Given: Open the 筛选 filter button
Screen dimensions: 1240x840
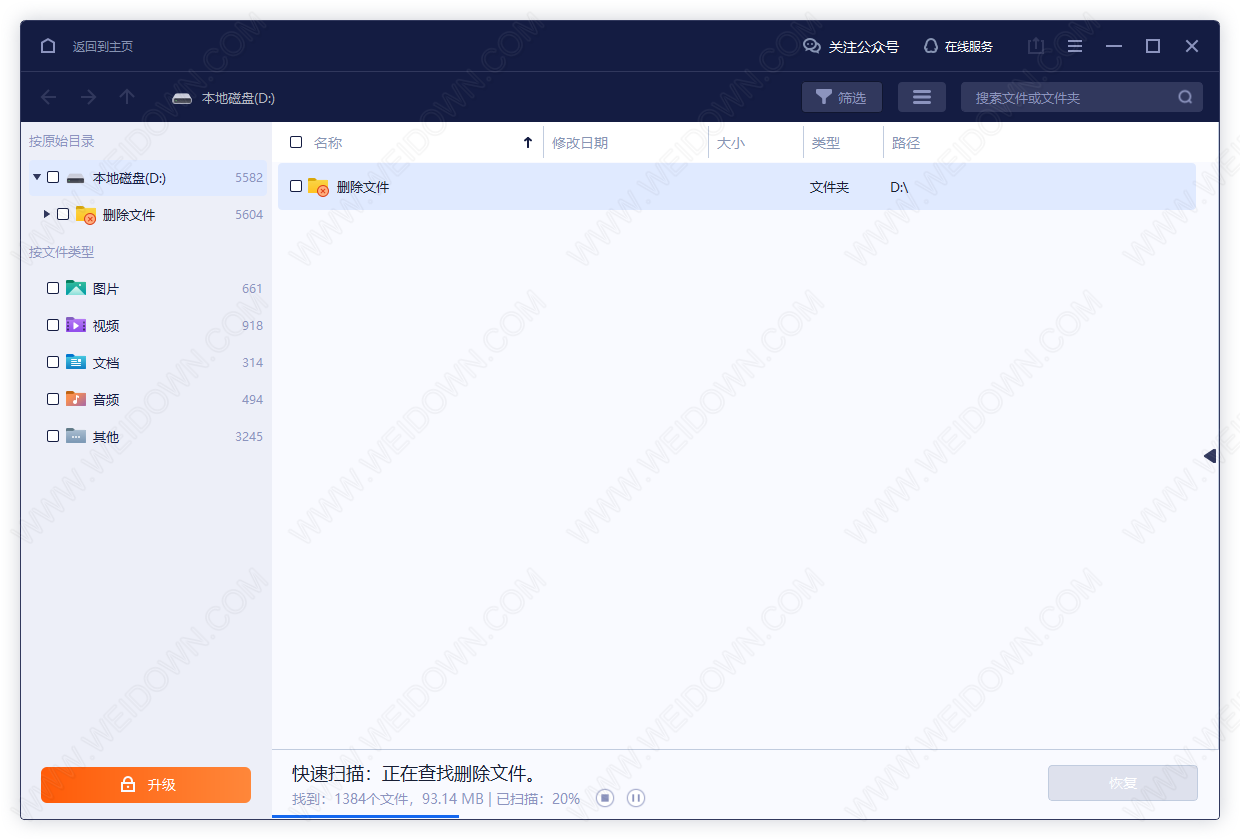Looking at the screenshot, I should (841, 97).
